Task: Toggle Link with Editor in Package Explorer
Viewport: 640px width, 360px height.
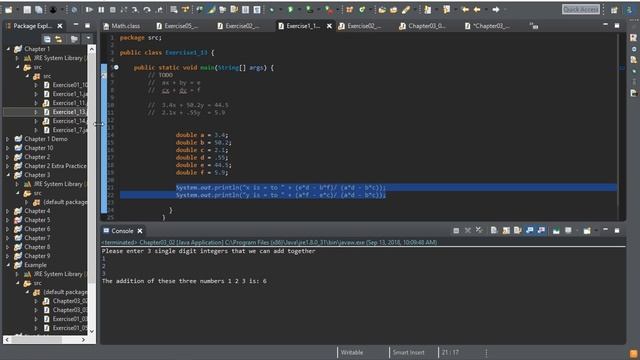Action: pyautogui.click(x=59, y=39)
